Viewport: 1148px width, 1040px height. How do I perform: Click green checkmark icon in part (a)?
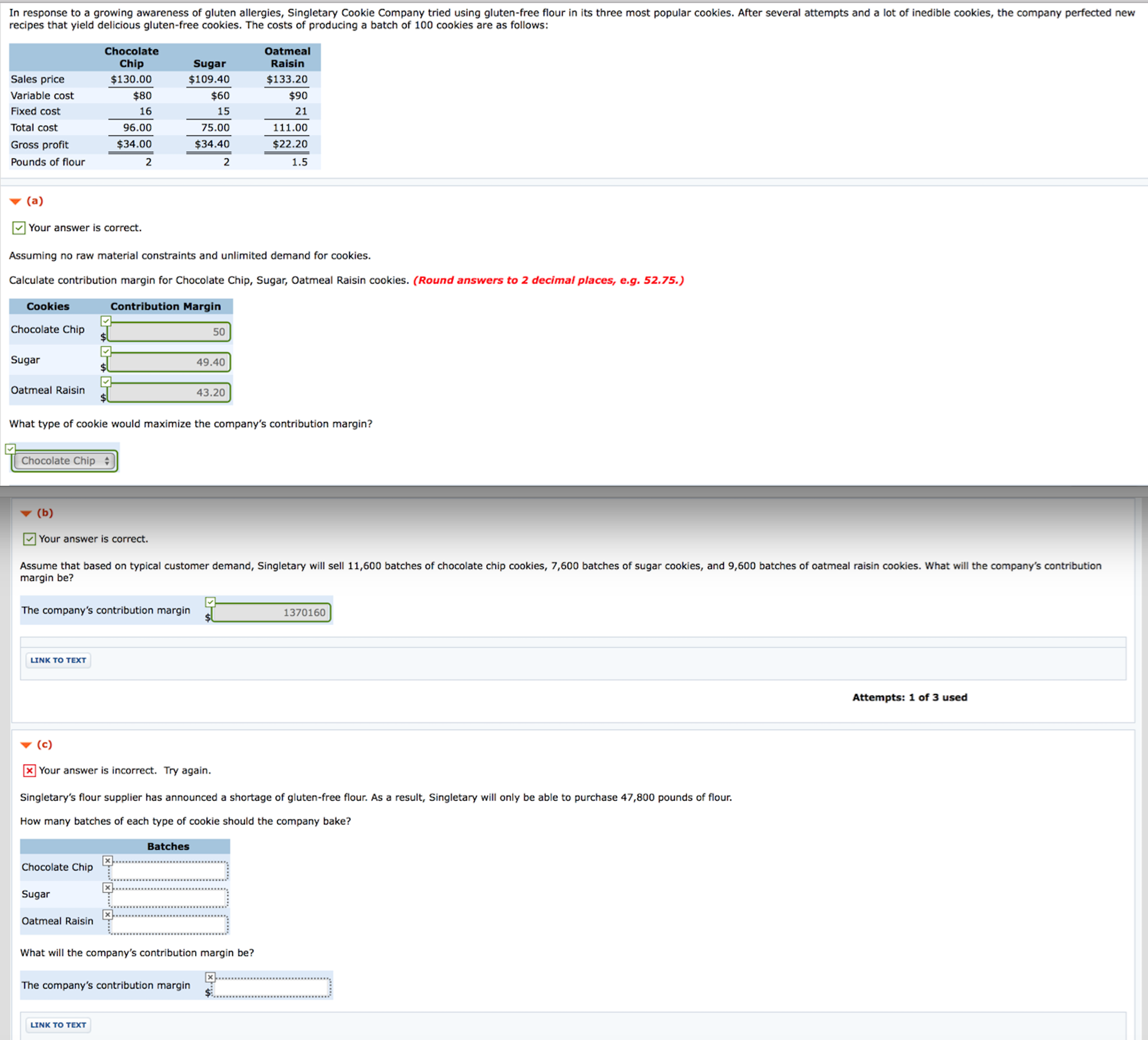pyautogui.click(x=19, y=228)
